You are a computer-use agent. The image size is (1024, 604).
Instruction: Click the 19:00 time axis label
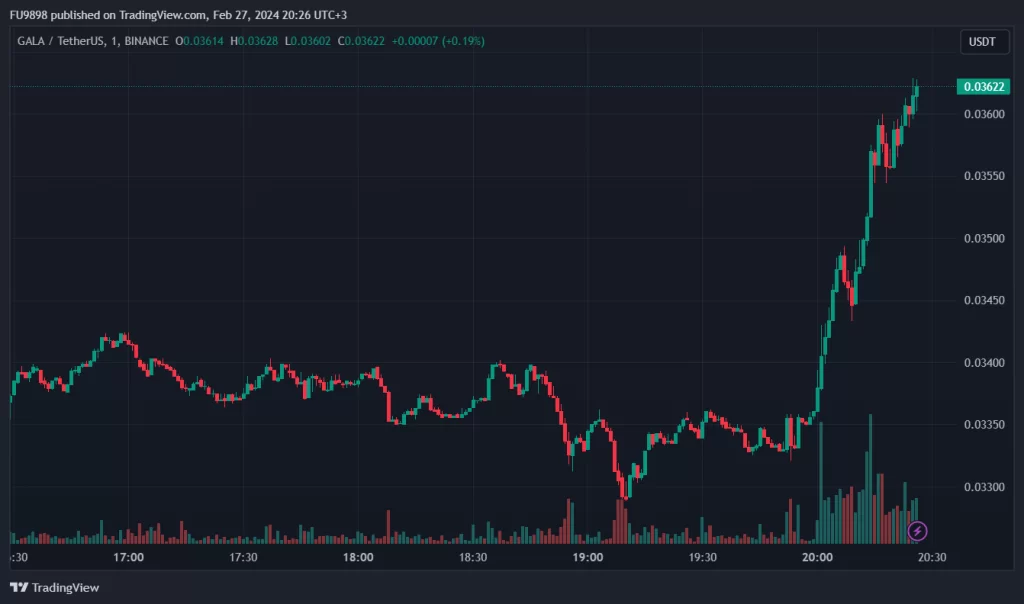tap(587, 558)
